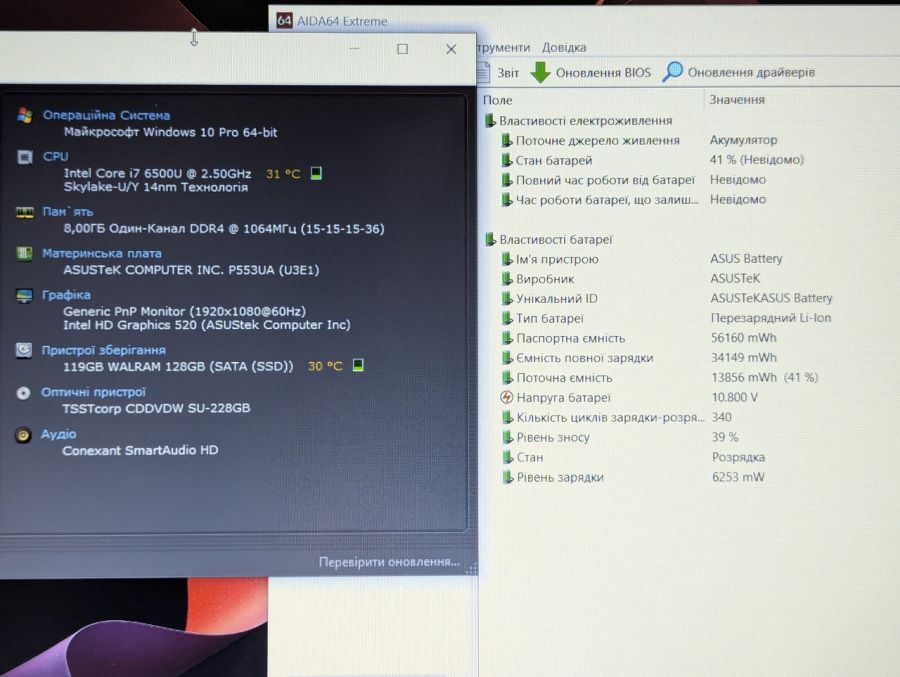Click the motherboard icon by Материнська плата

(24, 253)
